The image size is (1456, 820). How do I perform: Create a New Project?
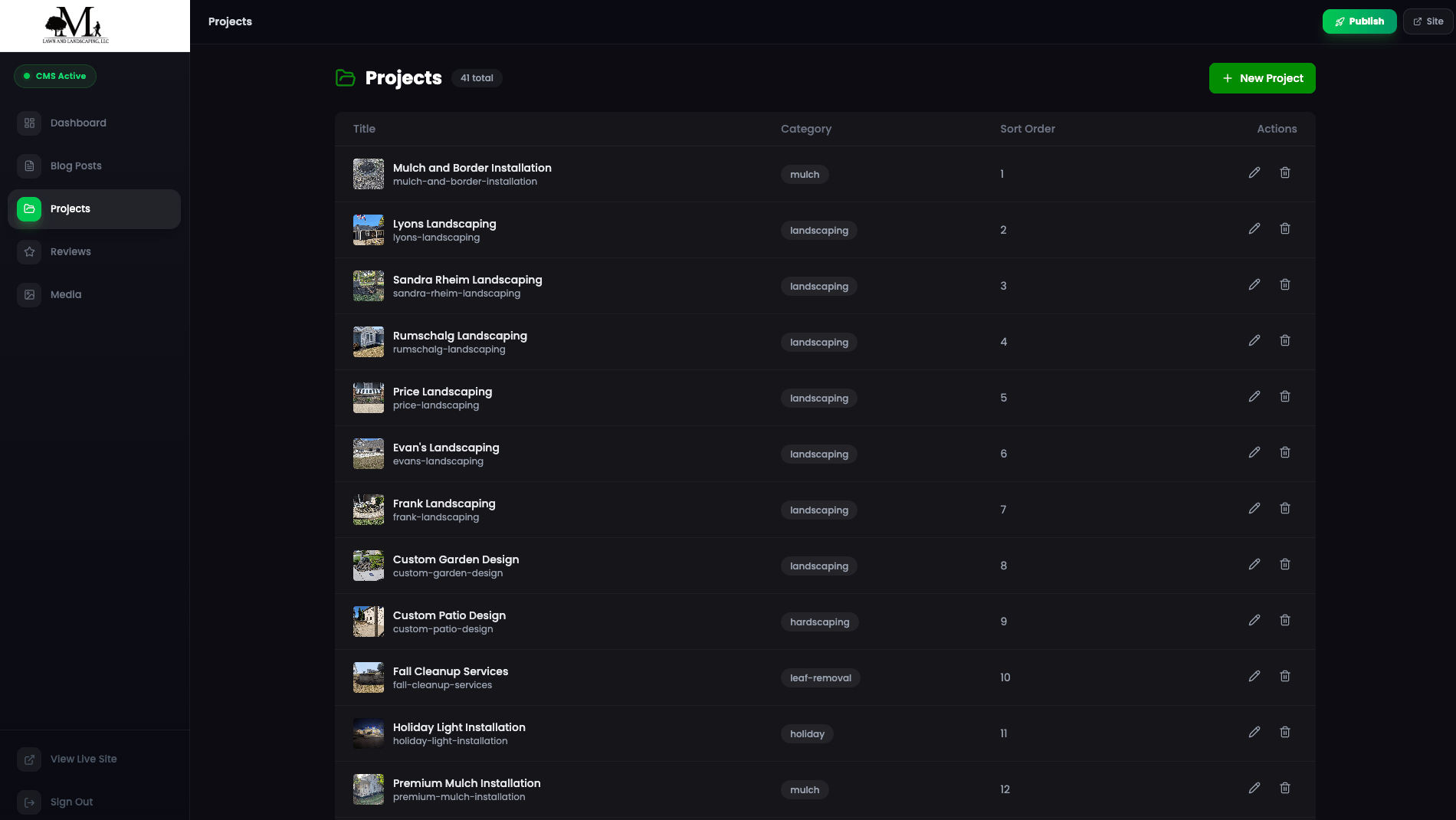1261,77
